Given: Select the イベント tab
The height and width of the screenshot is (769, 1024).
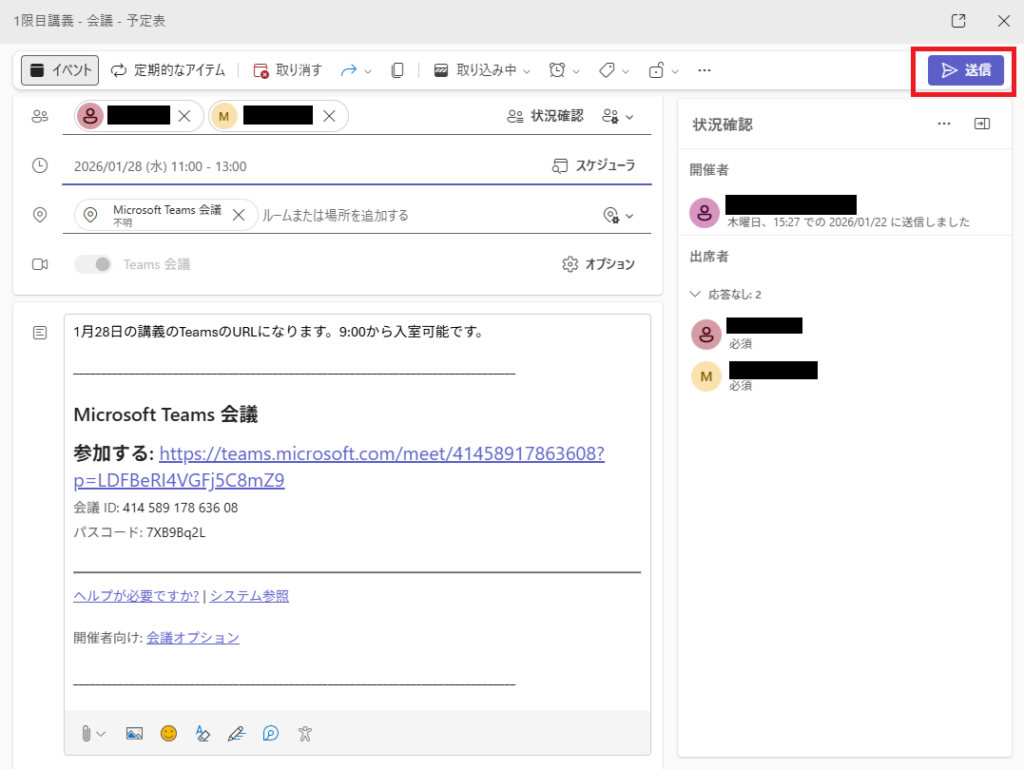Looking at the screenshot, I should 61,70.
